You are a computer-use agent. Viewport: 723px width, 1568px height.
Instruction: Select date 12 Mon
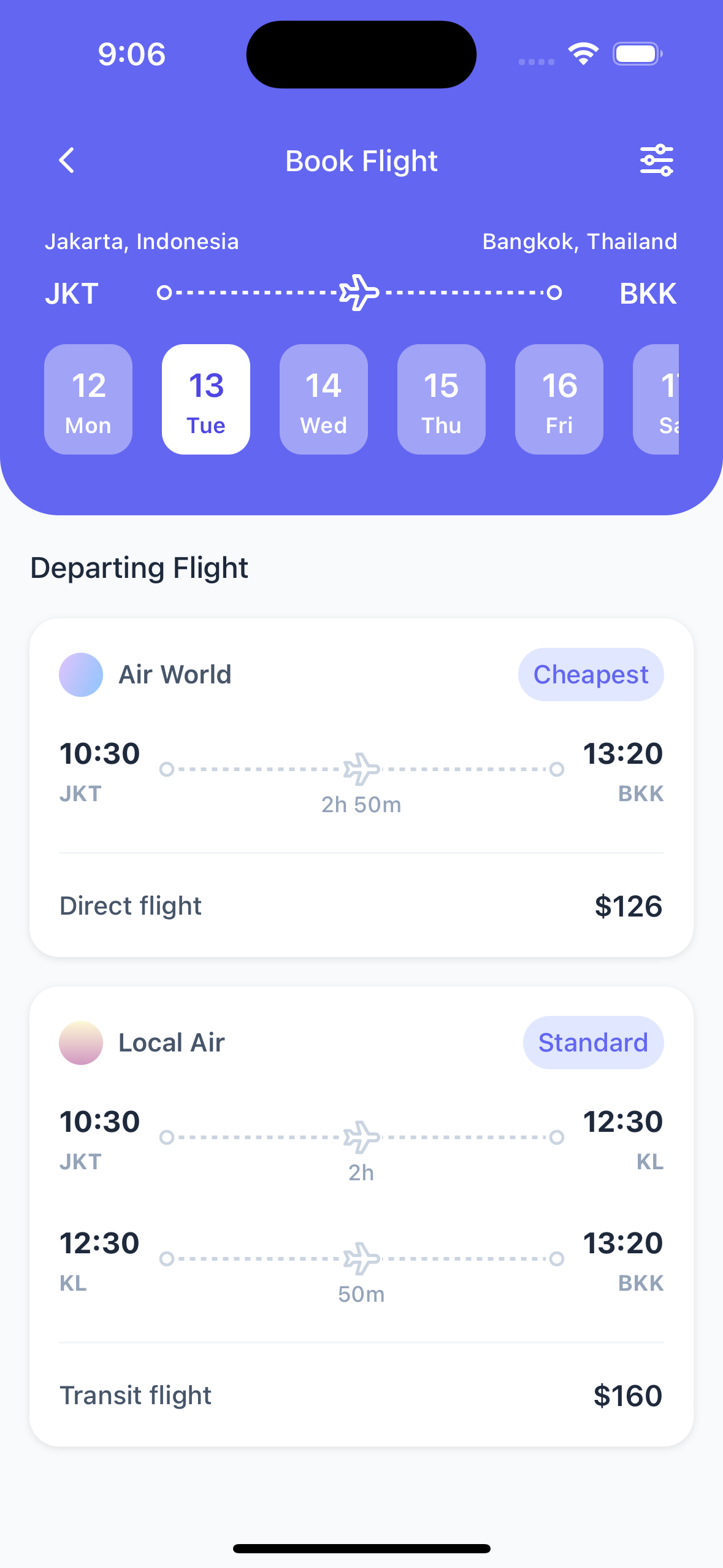coord(88,399)
